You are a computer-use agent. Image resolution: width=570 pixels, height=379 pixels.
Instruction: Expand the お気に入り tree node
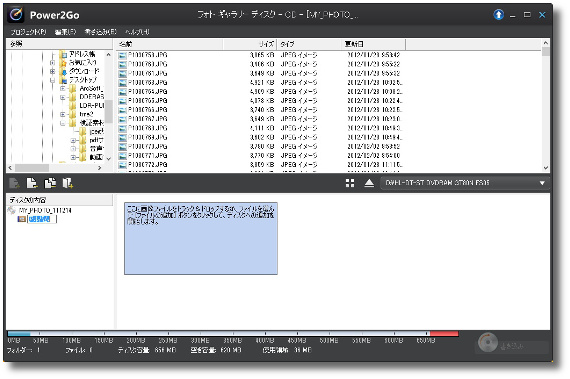(52, 63)
